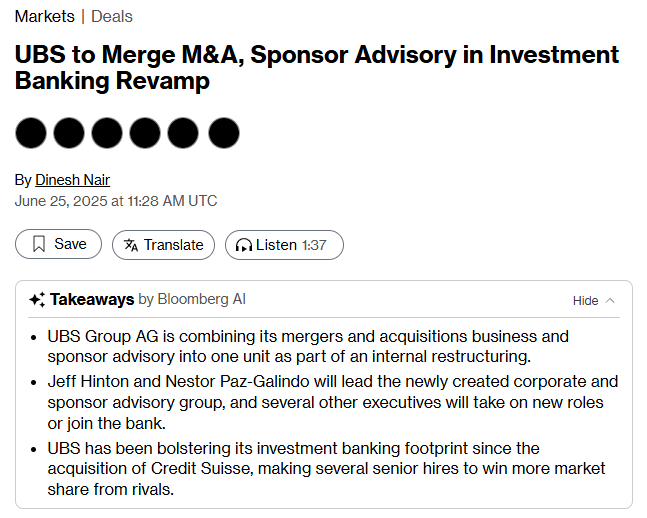Click the second black share circle
Screen dimensions: 647x518
69,133
